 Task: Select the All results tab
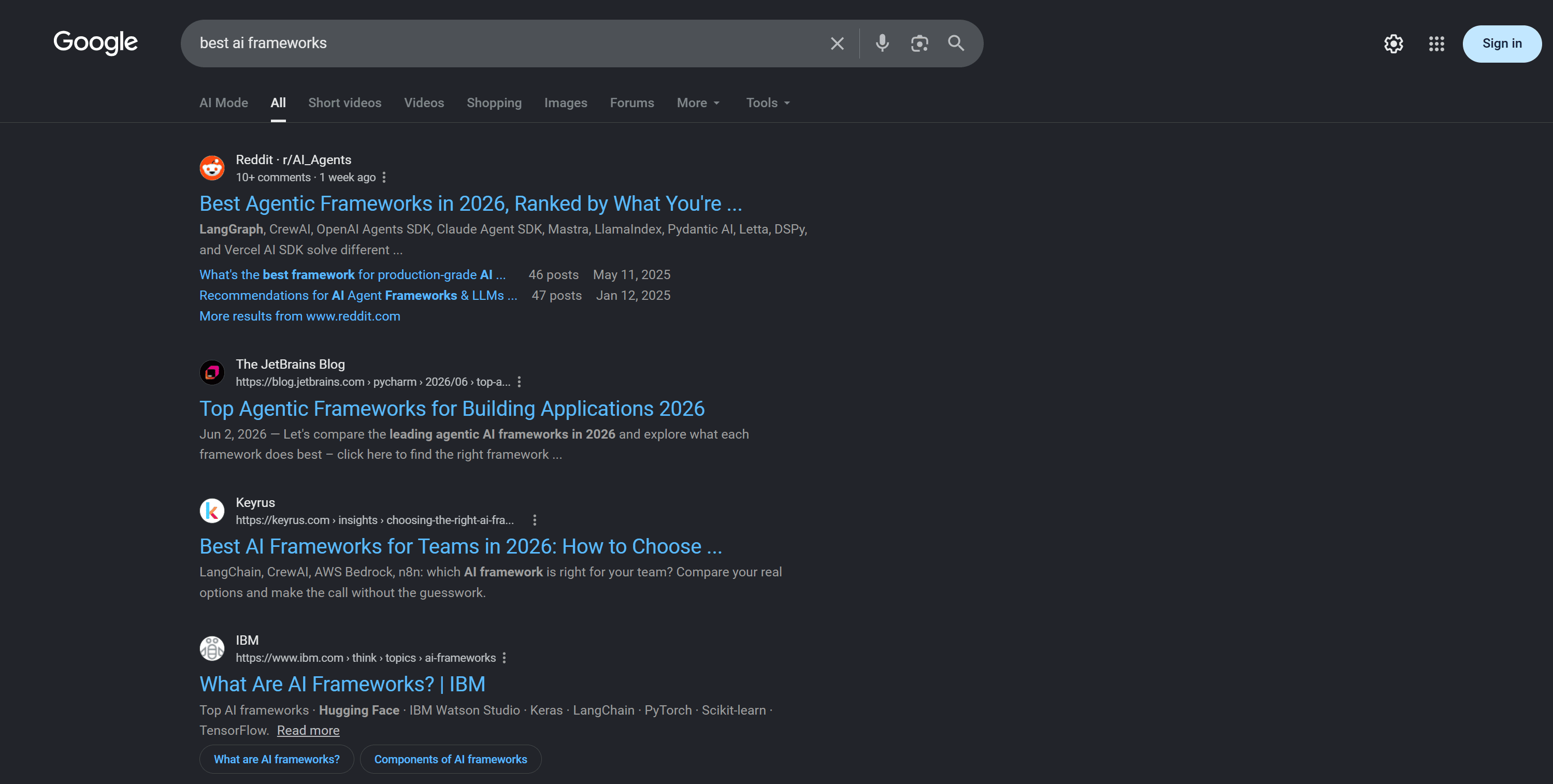pyautogui.click(x=278, y=103)
